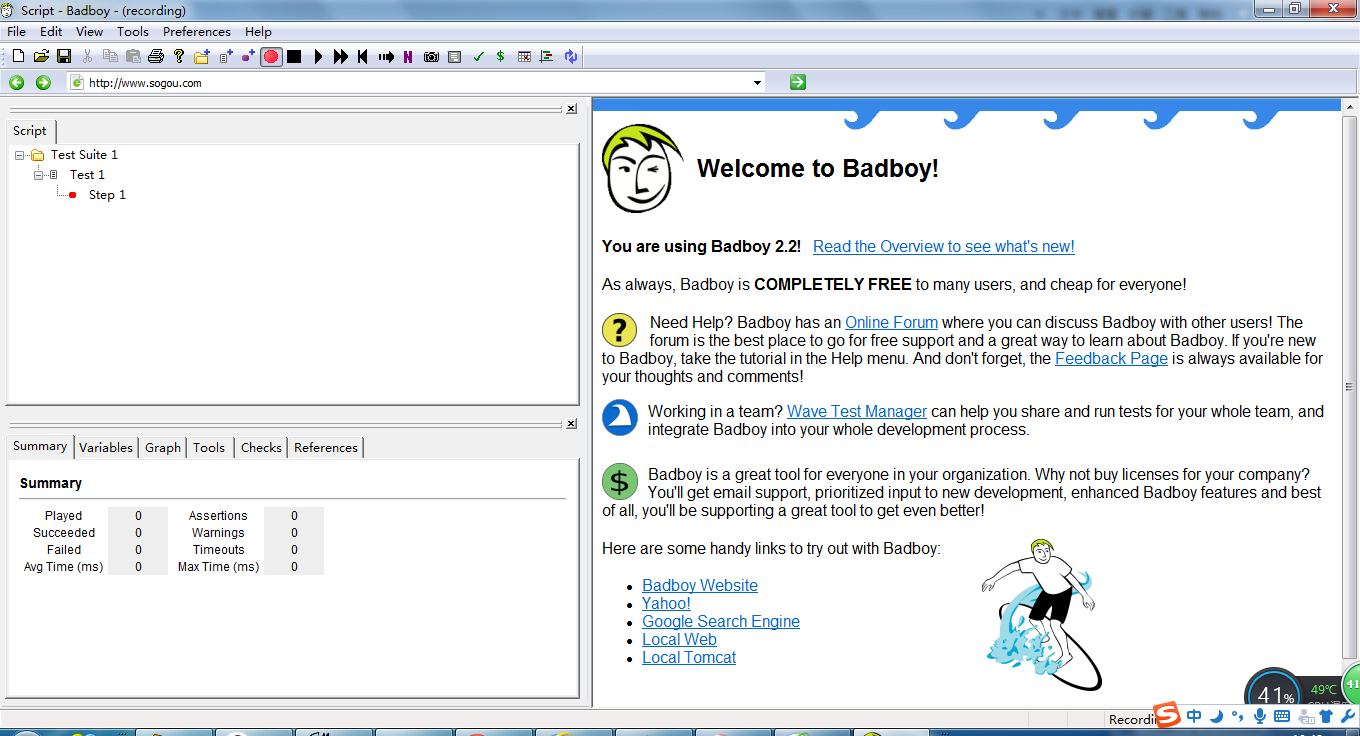Click the step-forward arrow icon
1360x736 pixels.
click(386, 57)
